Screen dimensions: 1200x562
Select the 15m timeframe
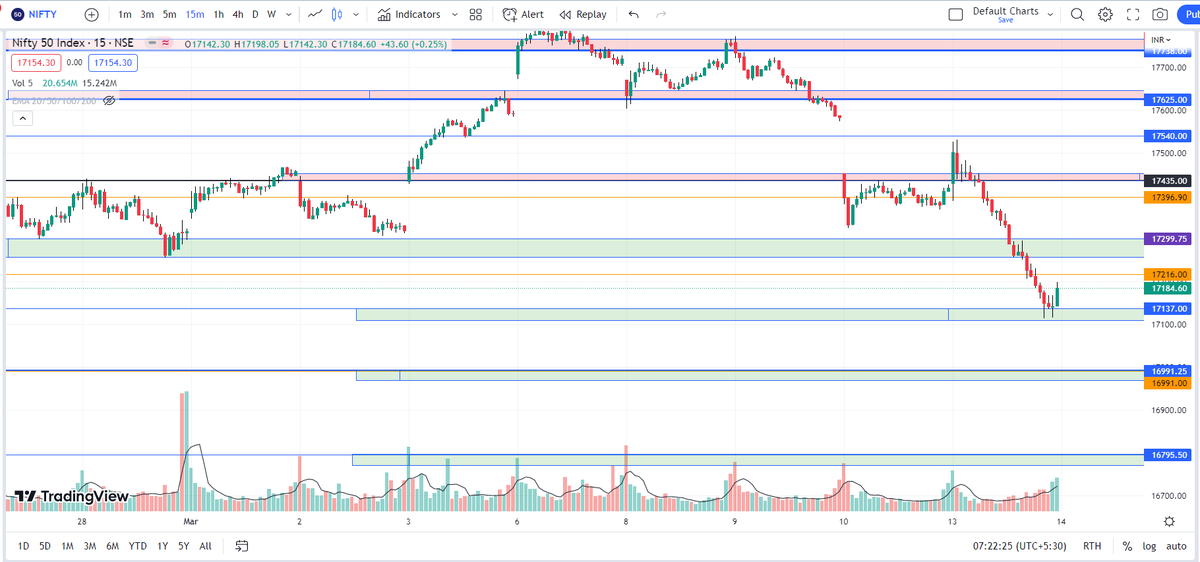195,14
